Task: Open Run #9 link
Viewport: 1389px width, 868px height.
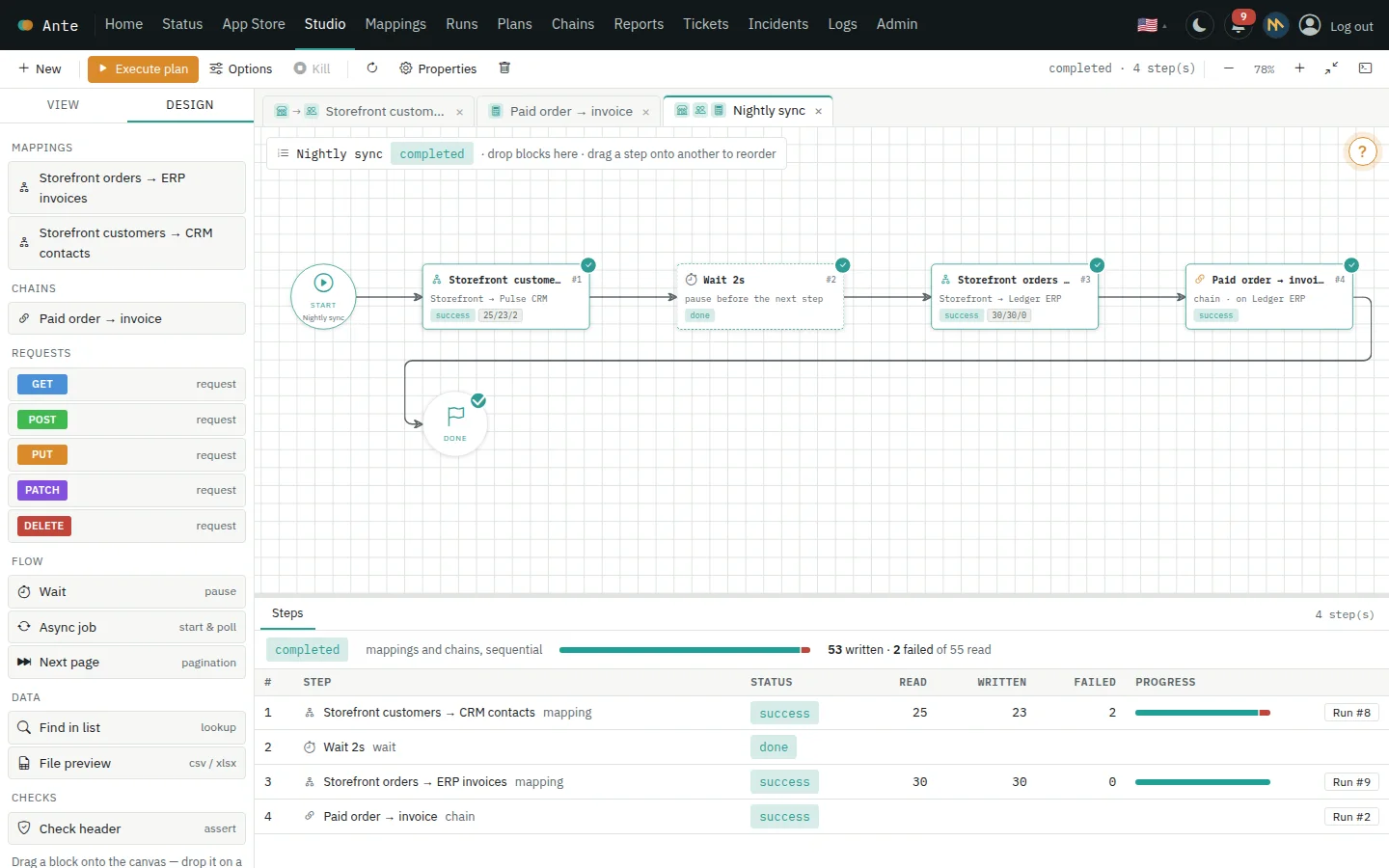Action: [1351, 782]
